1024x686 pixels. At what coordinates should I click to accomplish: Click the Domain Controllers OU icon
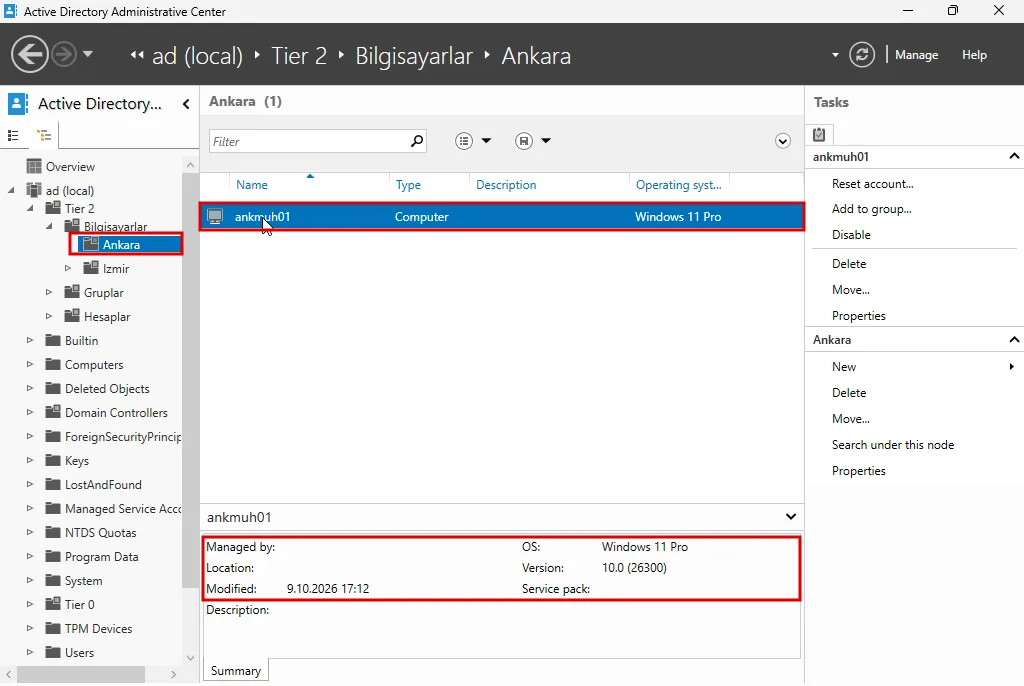click(53, 412)
